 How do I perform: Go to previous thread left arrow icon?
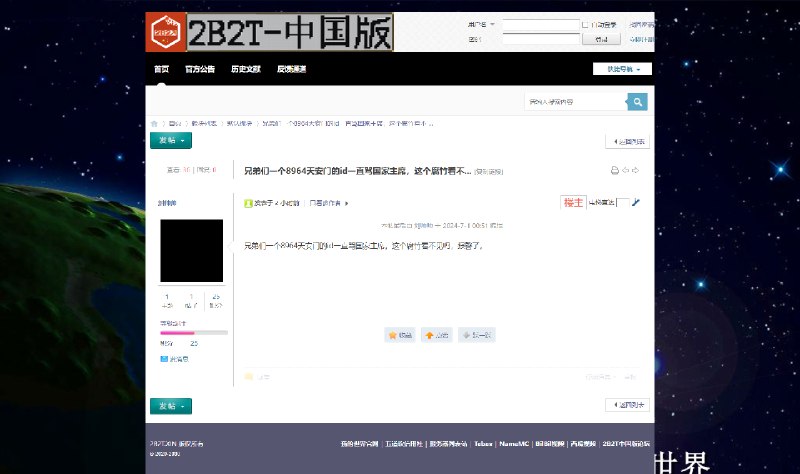coord(626,170)
